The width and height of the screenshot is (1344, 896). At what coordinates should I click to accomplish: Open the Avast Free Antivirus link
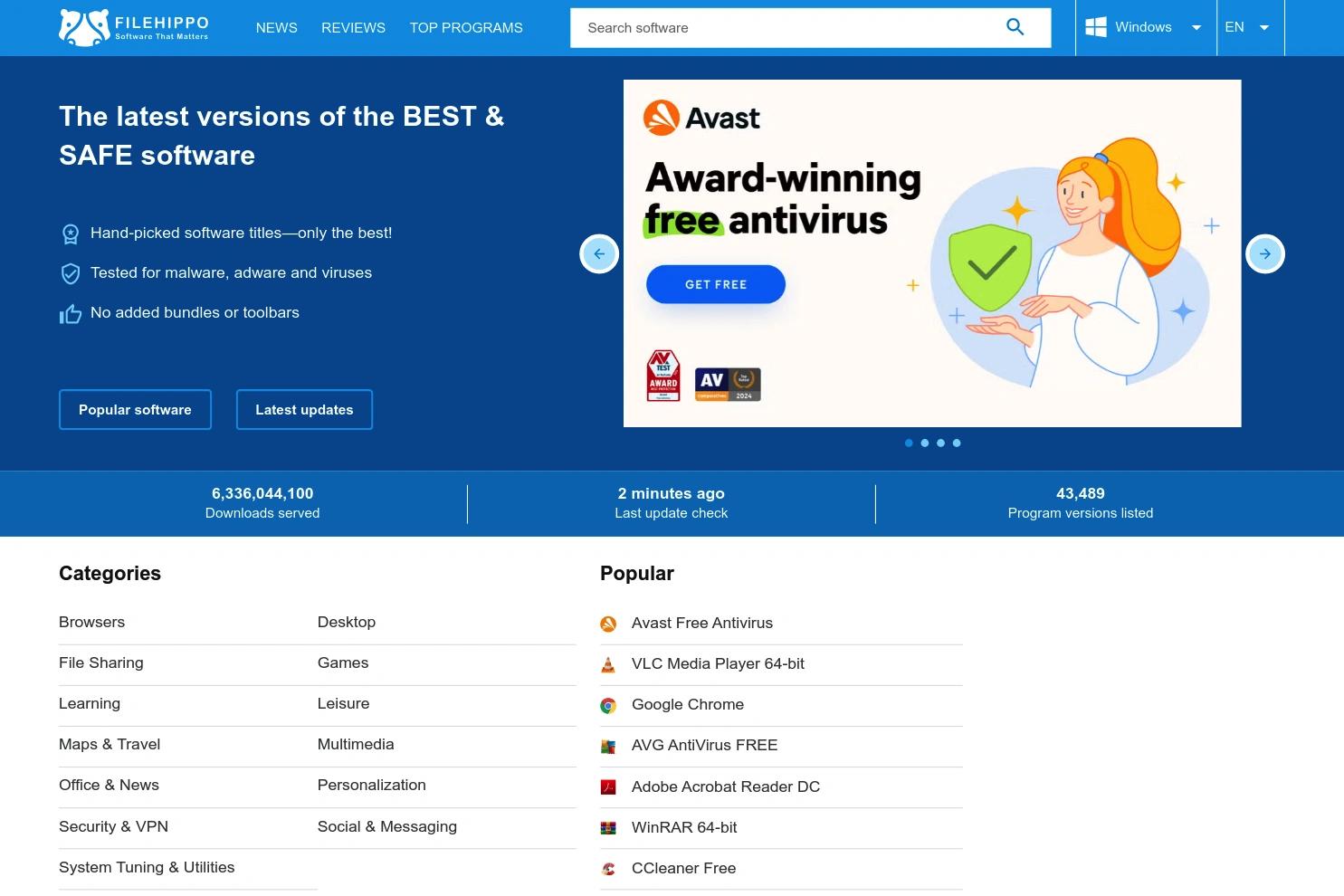click(x=702, y=624)
